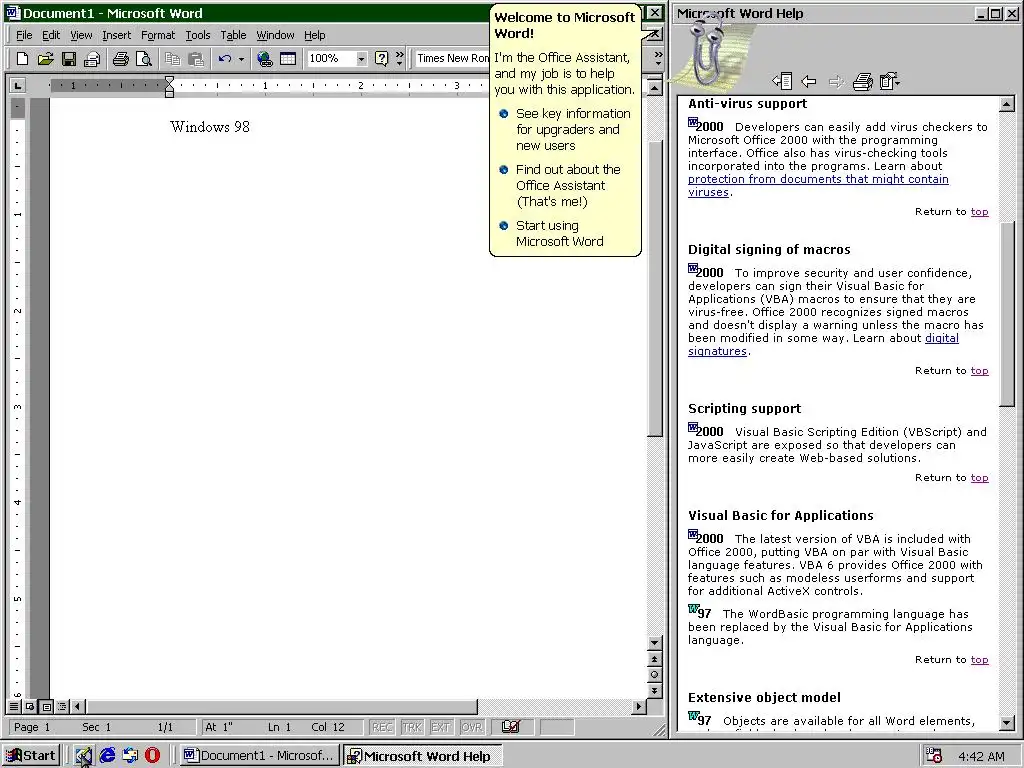Image resolution: width=1024 pixels, height=768 pixels.
Task: Launch Internet Explorer from quick launch
Action: point(107,756)
